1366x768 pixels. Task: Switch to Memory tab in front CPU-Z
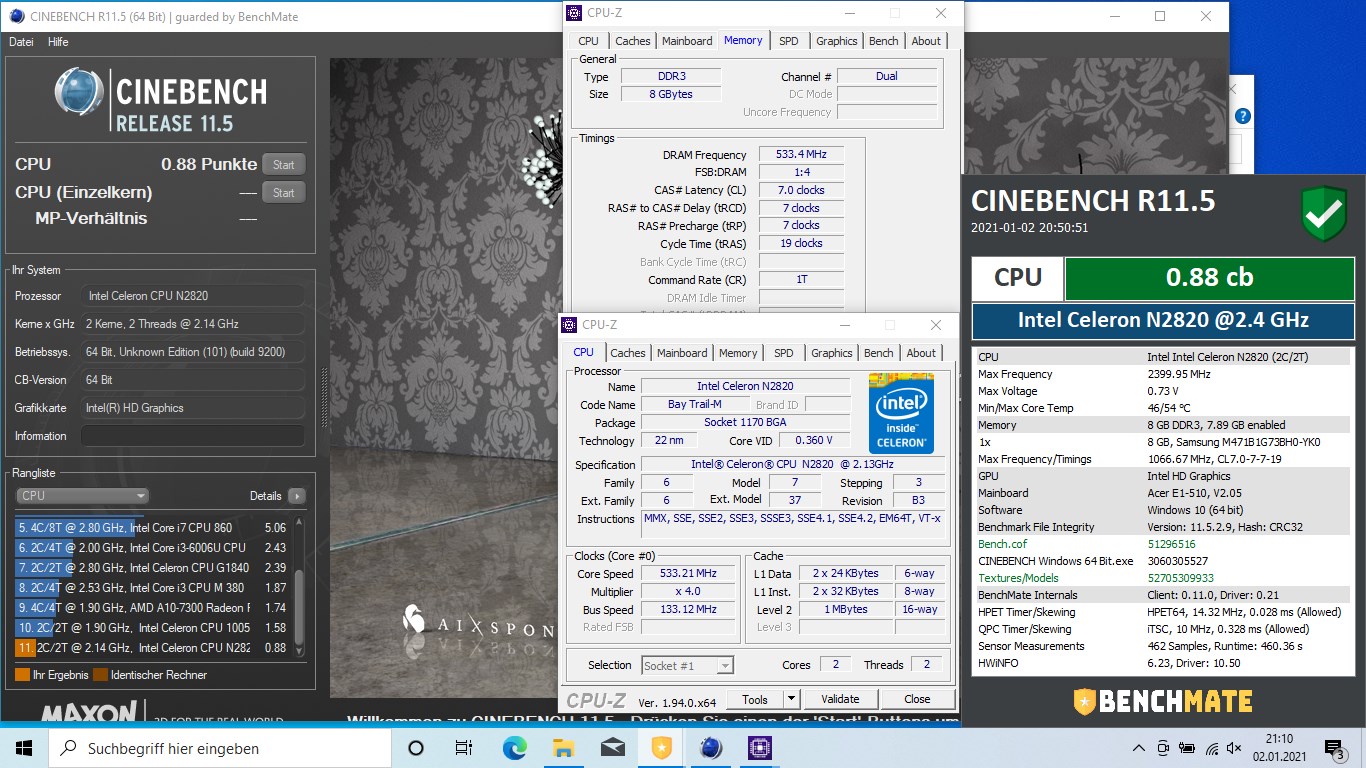click(x=738, y=353)
